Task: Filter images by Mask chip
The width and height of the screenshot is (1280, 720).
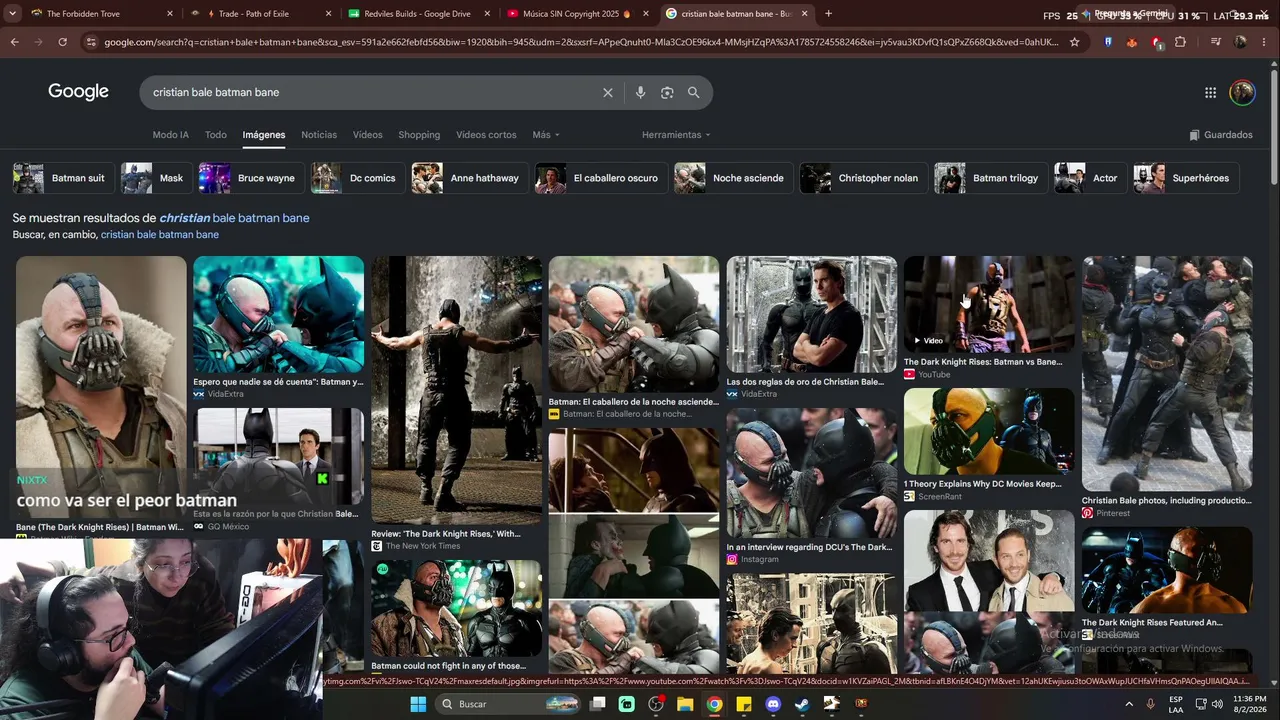Action: (155, 178)
